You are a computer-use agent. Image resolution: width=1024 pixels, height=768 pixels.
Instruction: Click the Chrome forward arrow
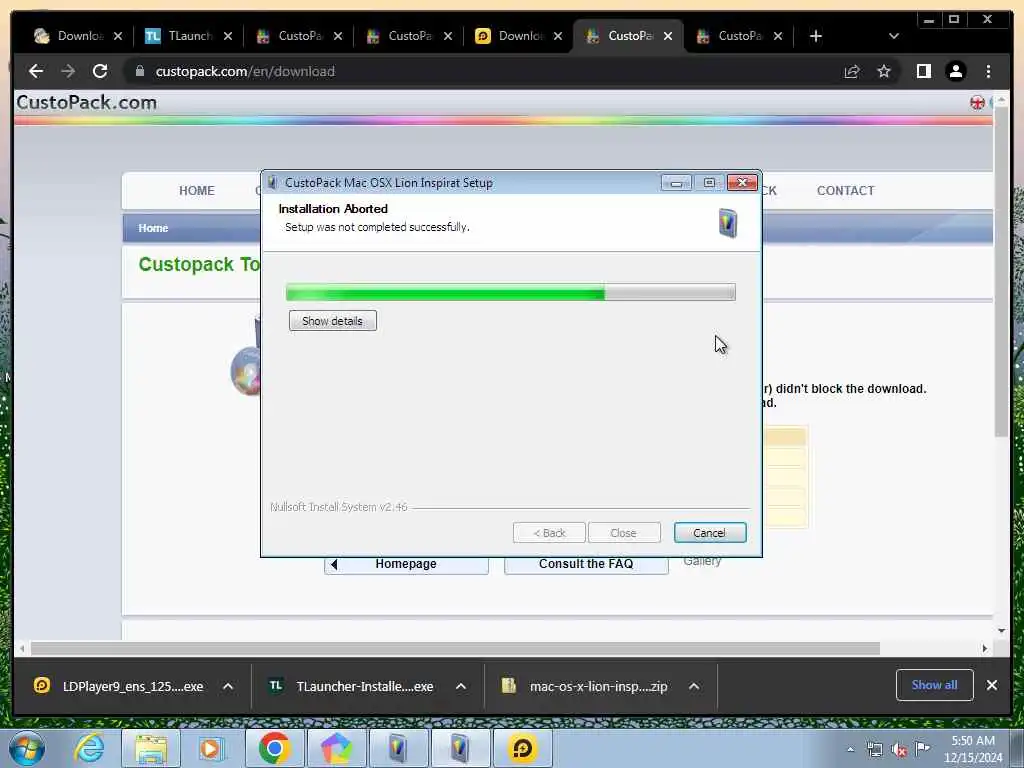(x=68, y=71)
